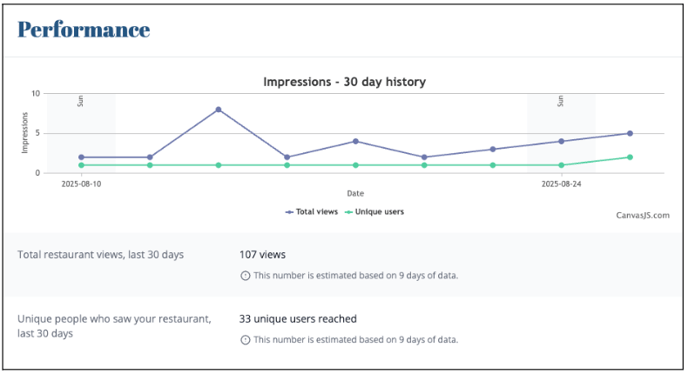Click the Total views point on 2025-08-24
This screenshot has width=688, height=374.
[561, 141]
